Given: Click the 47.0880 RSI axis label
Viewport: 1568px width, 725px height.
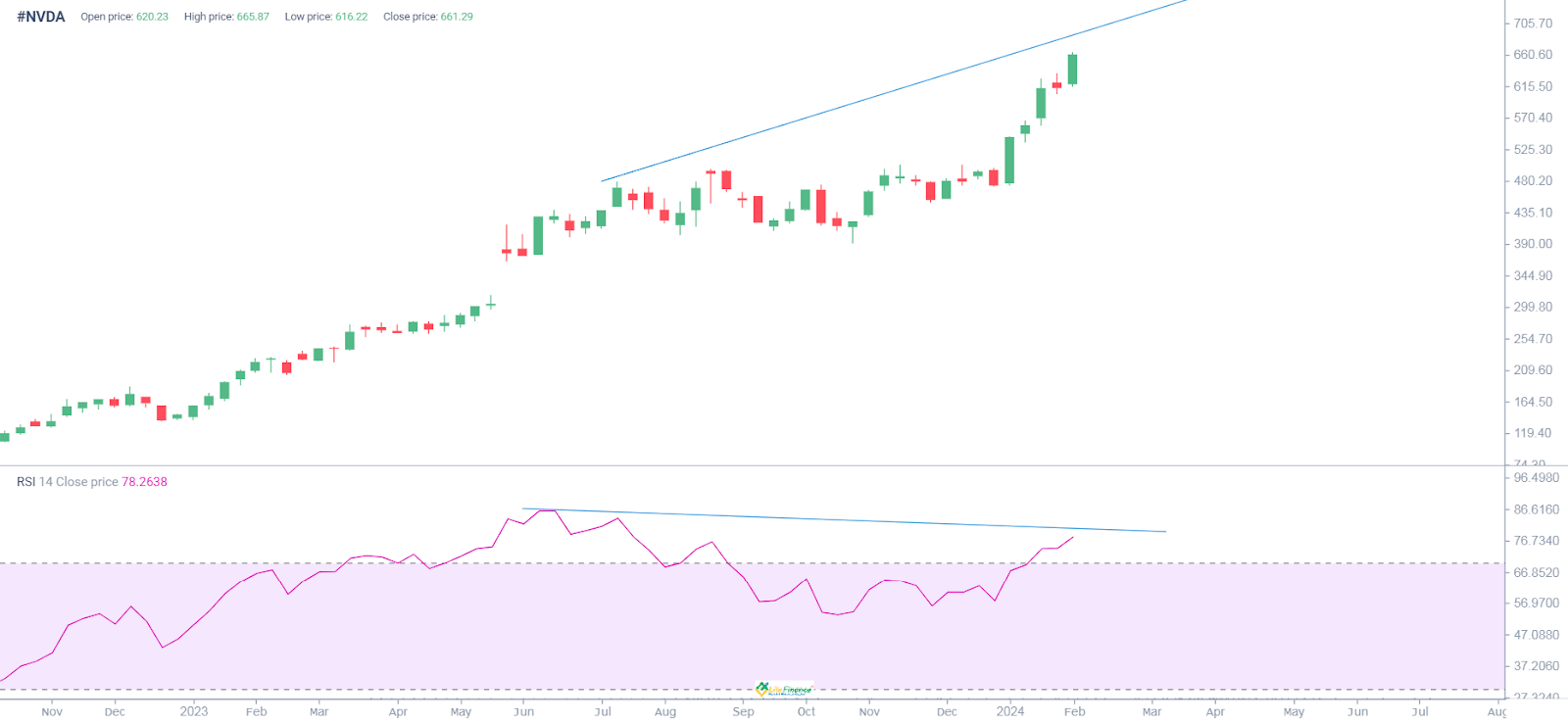Looking at the screenshot, I should [1536, 635].
